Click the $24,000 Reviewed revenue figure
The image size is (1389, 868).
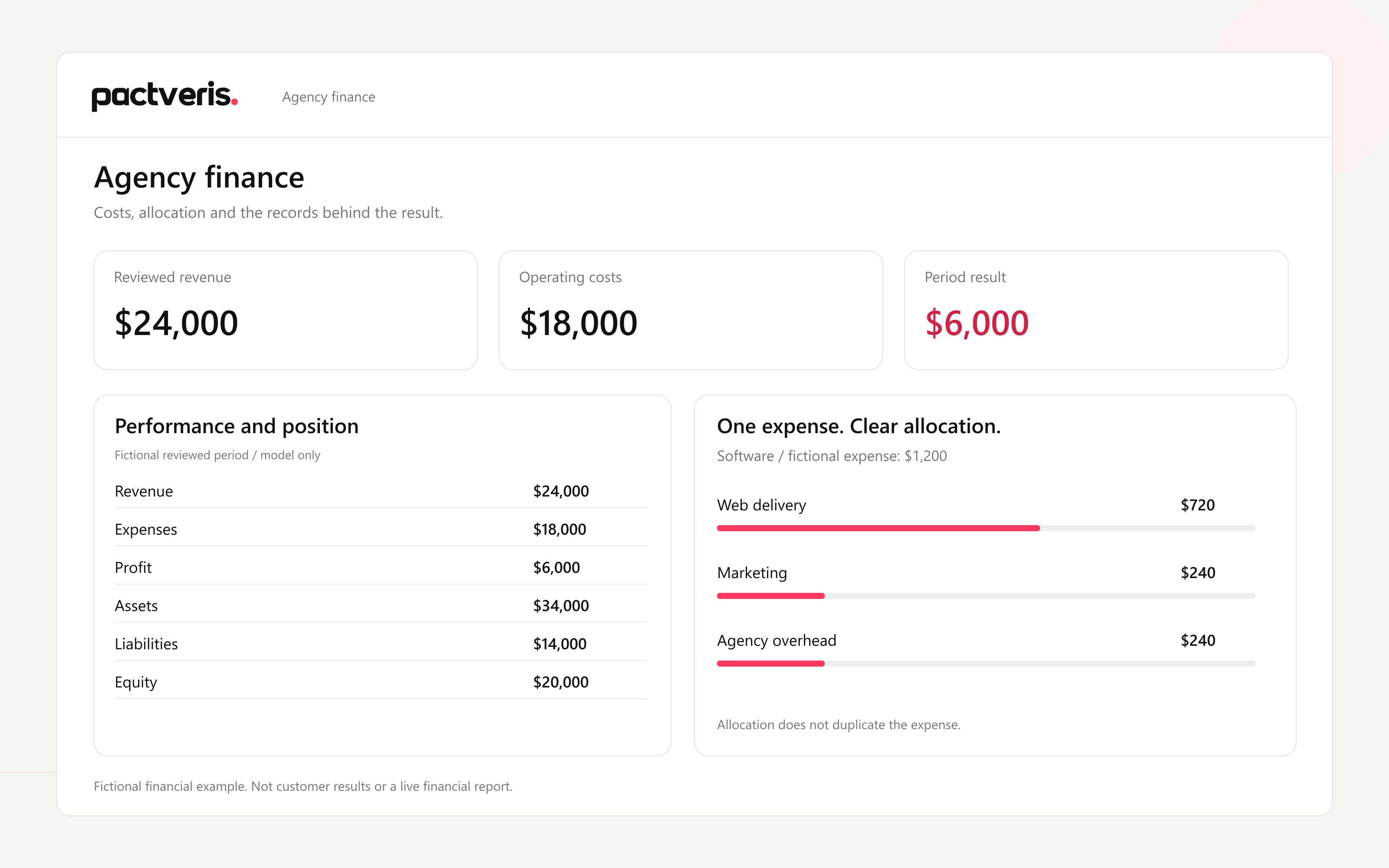click(176, 323)
